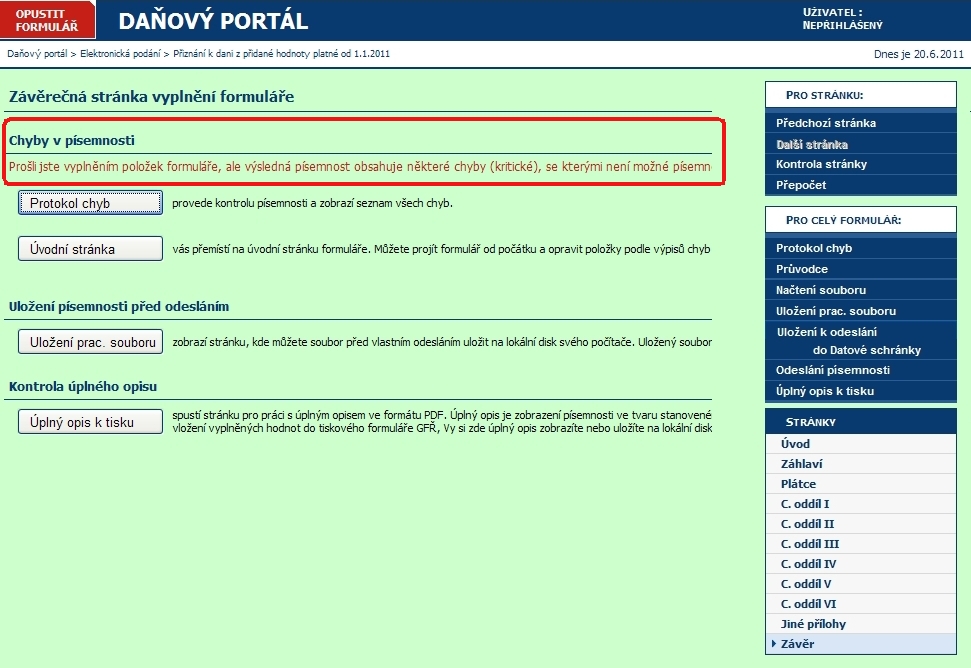Click the Uložení prac. souboru main button

[x=90, y=342]
